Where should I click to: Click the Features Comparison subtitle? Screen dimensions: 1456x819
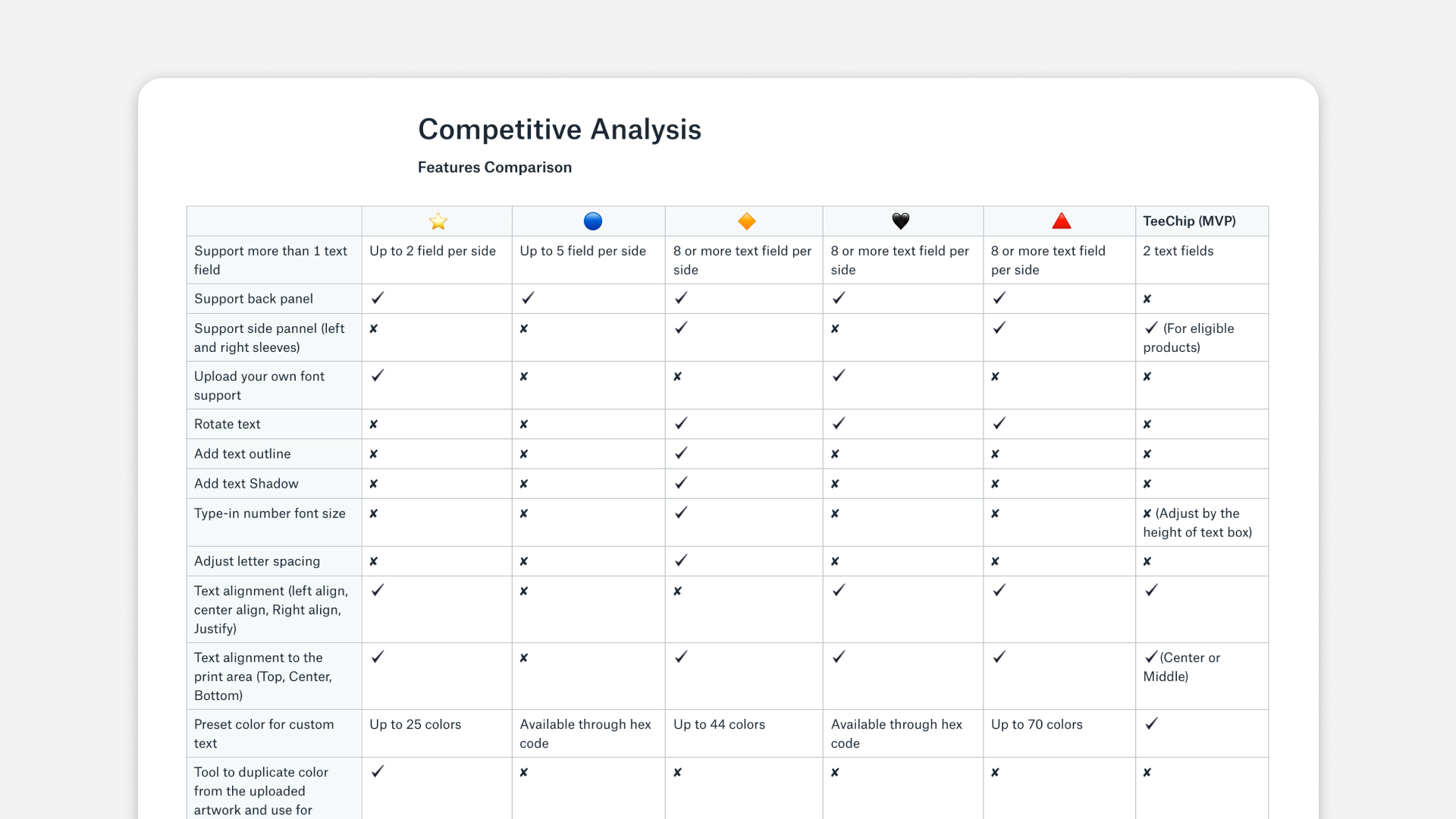click(494, 168)
